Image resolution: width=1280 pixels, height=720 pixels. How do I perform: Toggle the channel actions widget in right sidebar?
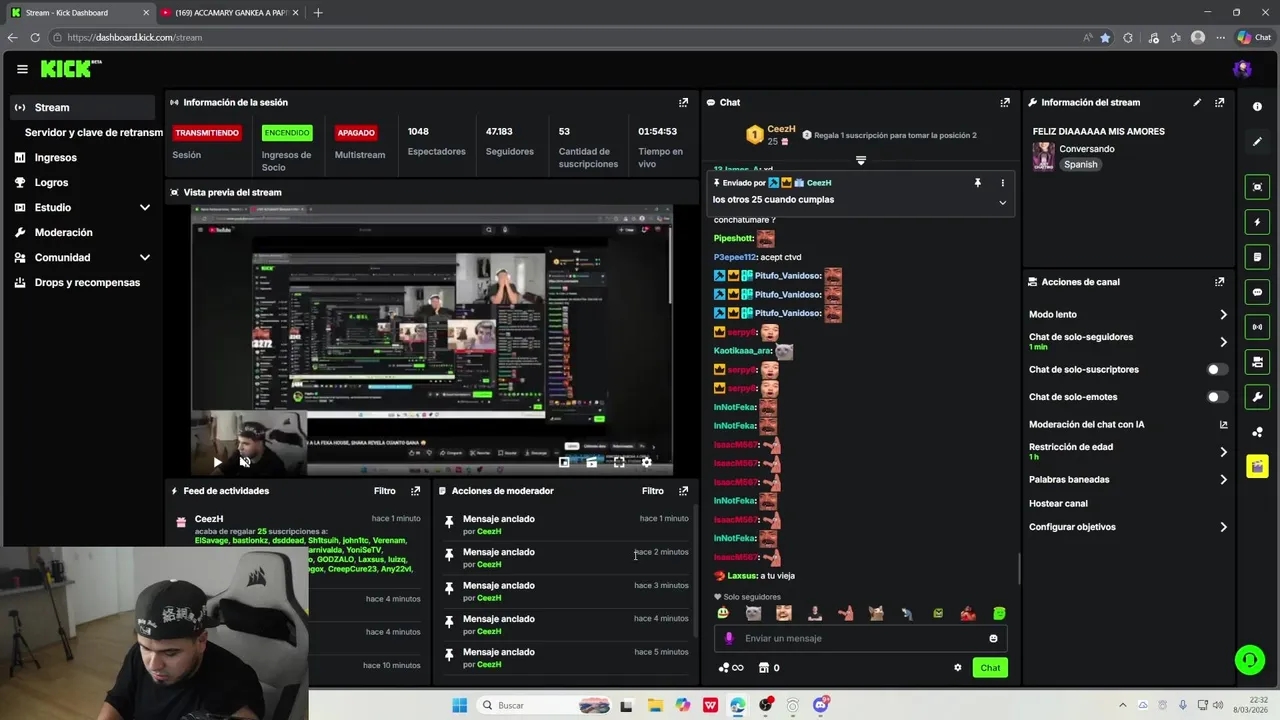coord(1257,362)
